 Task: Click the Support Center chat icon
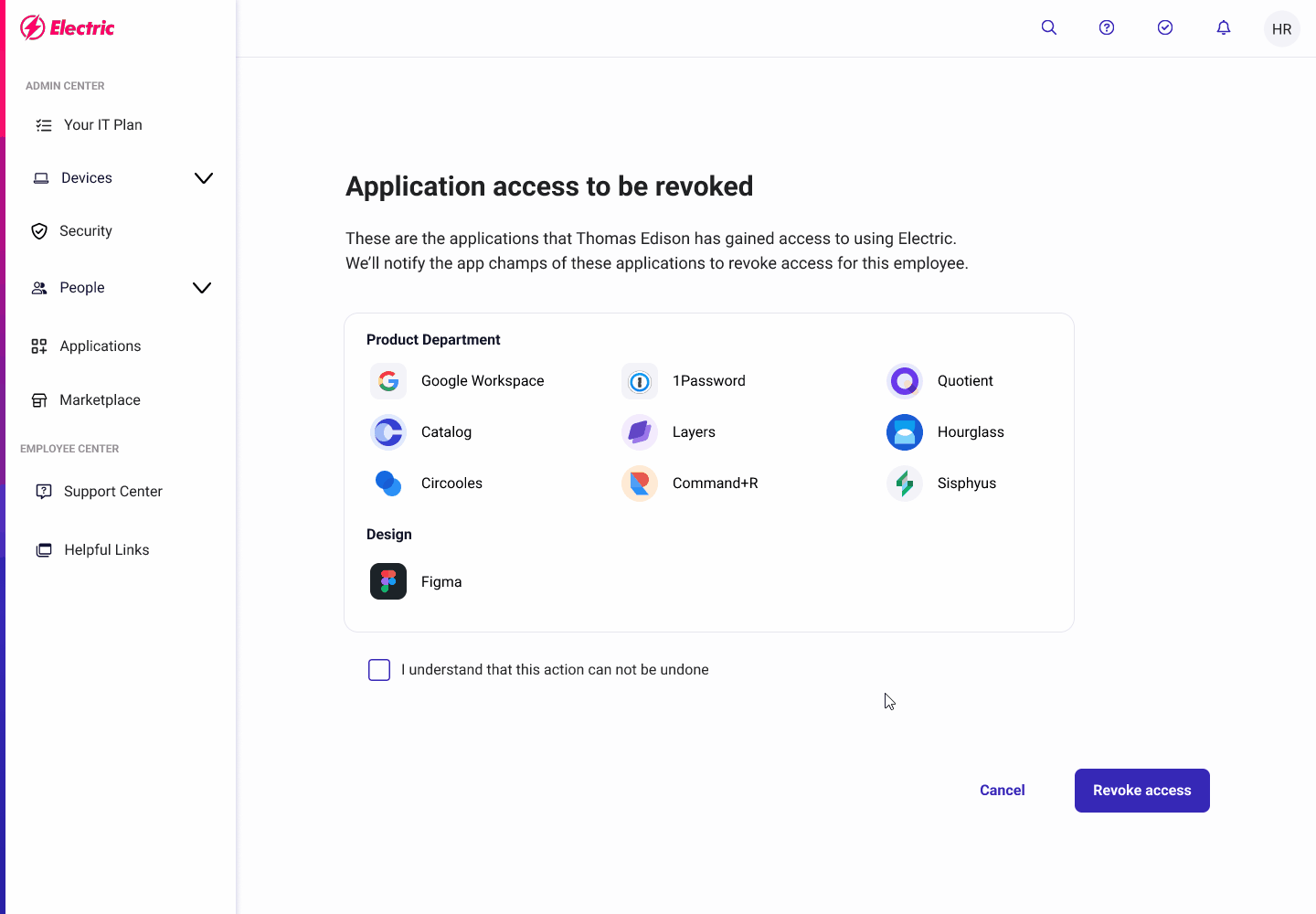tap(43, 492)
